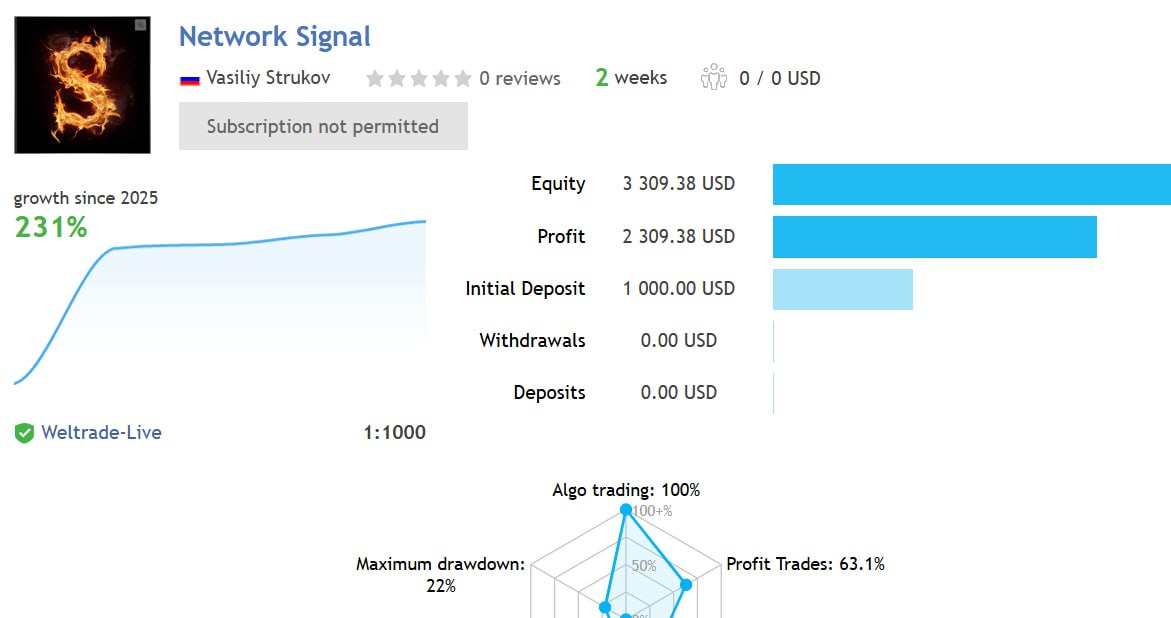Open the Weltrade-Live broker link
1171x618 pixels.
coord(101,433)
